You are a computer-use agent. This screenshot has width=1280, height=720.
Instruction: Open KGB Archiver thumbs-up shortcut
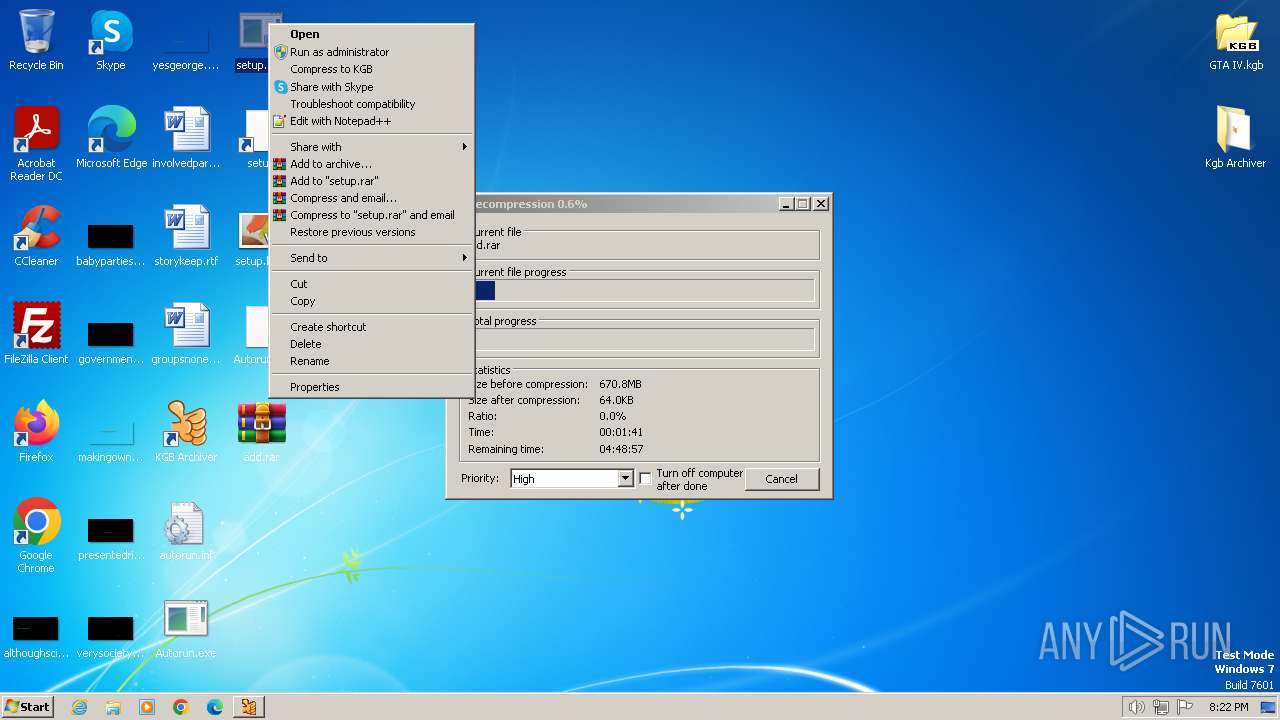tap(186, 432)
